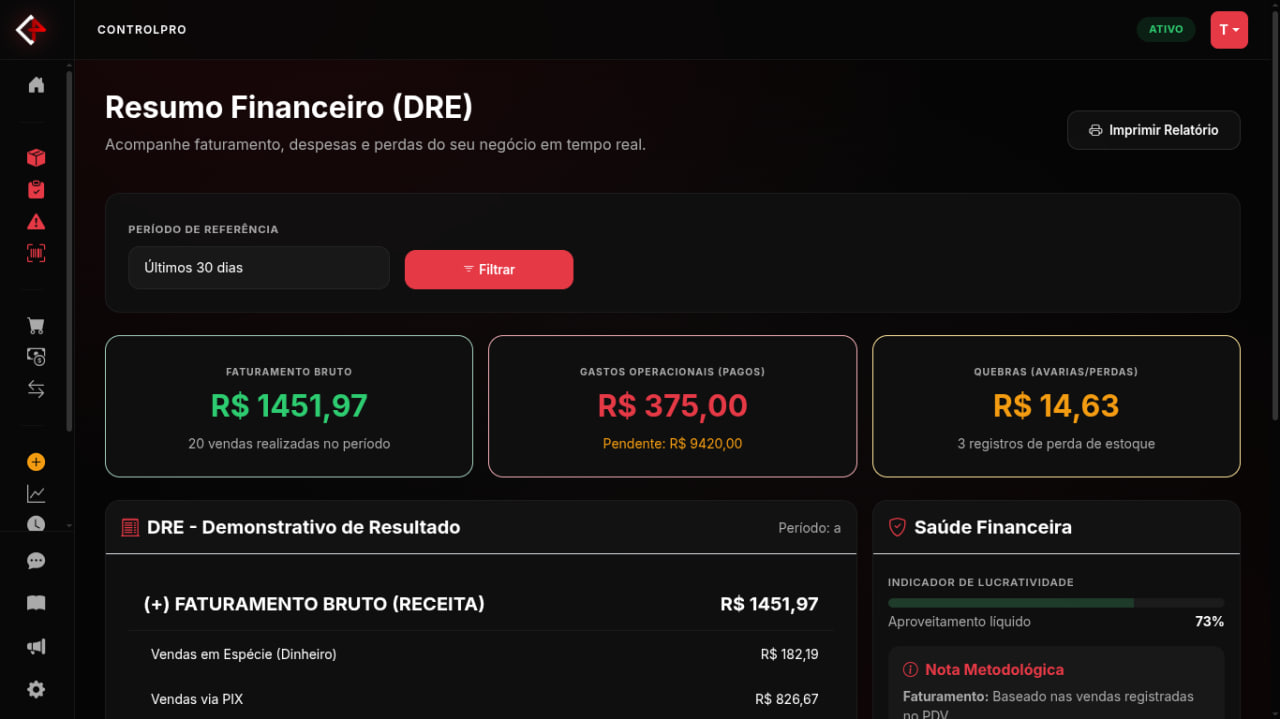Open the red barcode scanner icon

pos(36,254)
